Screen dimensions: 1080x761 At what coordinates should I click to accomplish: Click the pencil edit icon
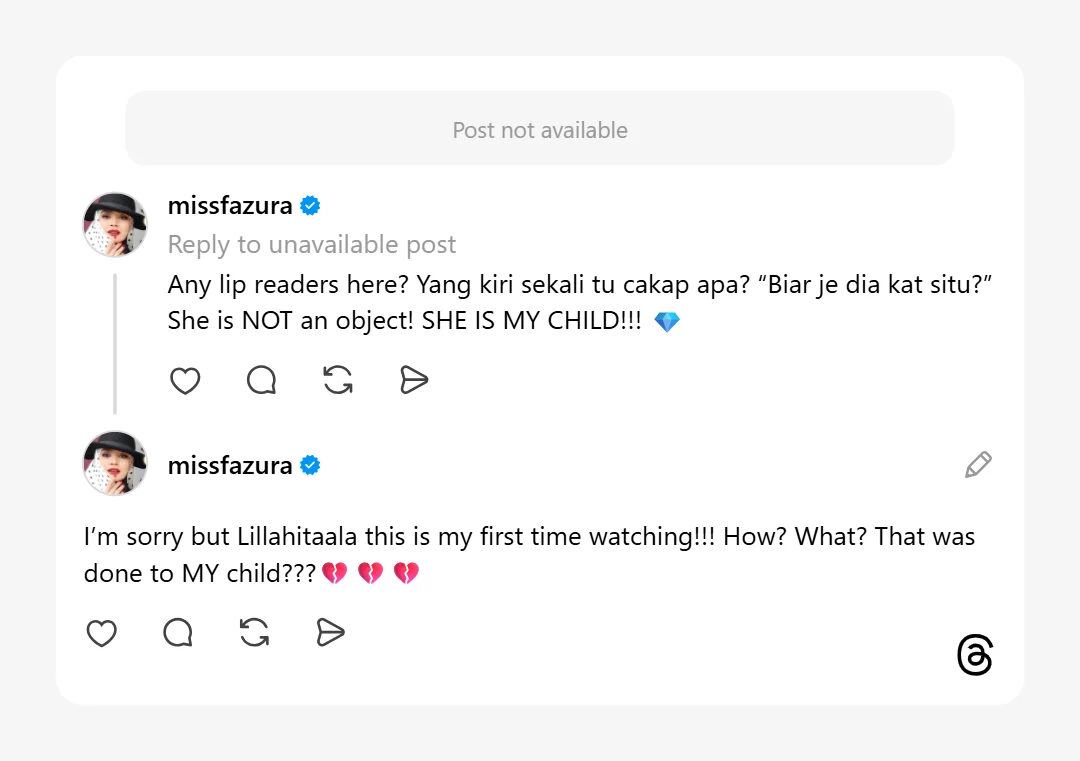pos(978,465)
